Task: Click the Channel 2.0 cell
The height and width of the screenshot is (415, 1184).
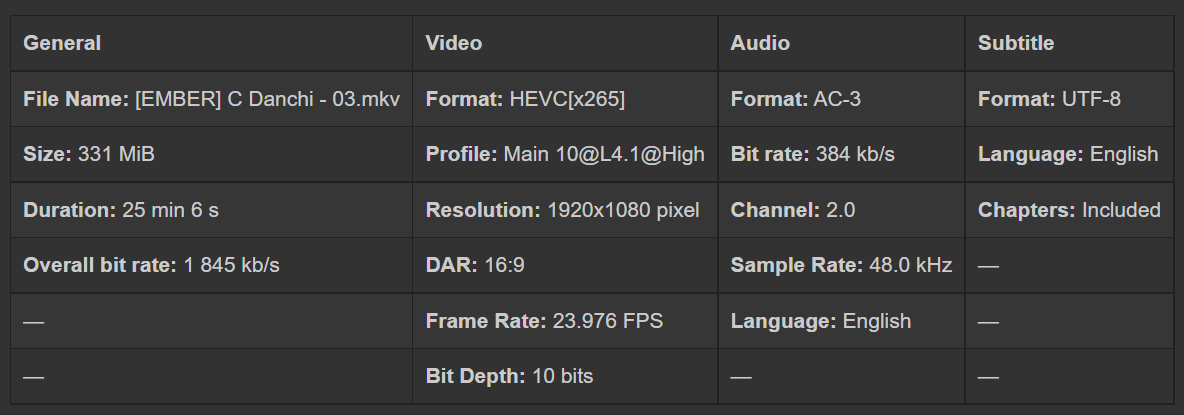Action: 793,210
